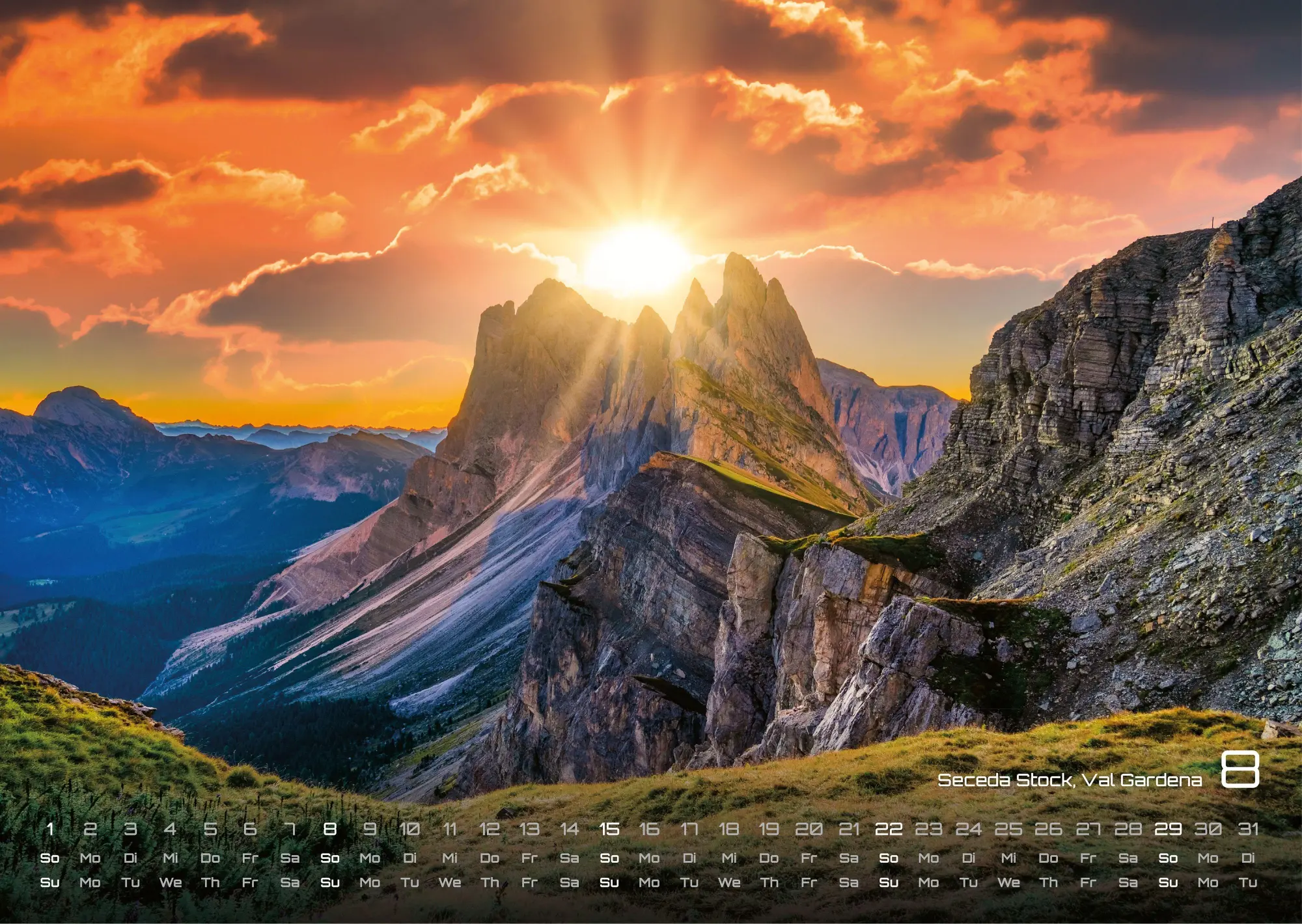Select day 14 in the date row

570,829
